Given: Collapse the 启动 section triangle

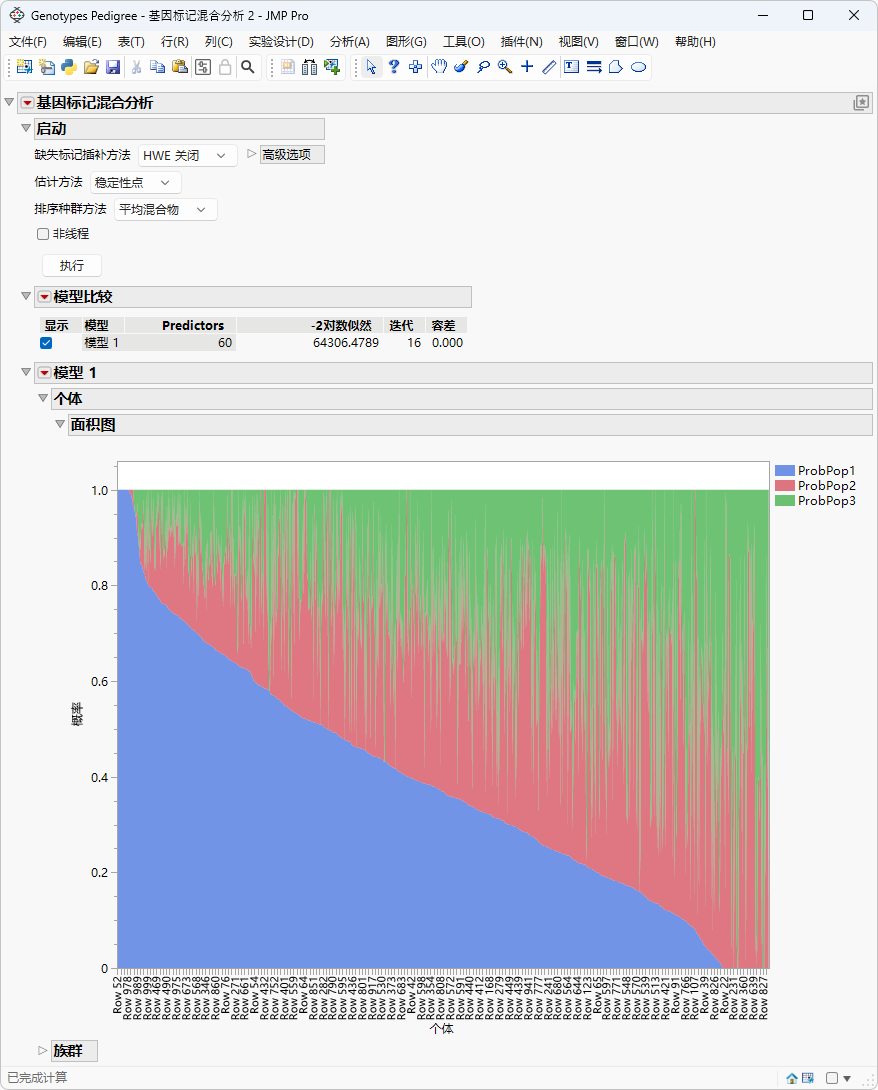Looking at the screenshot, I should tap(26, 128).
